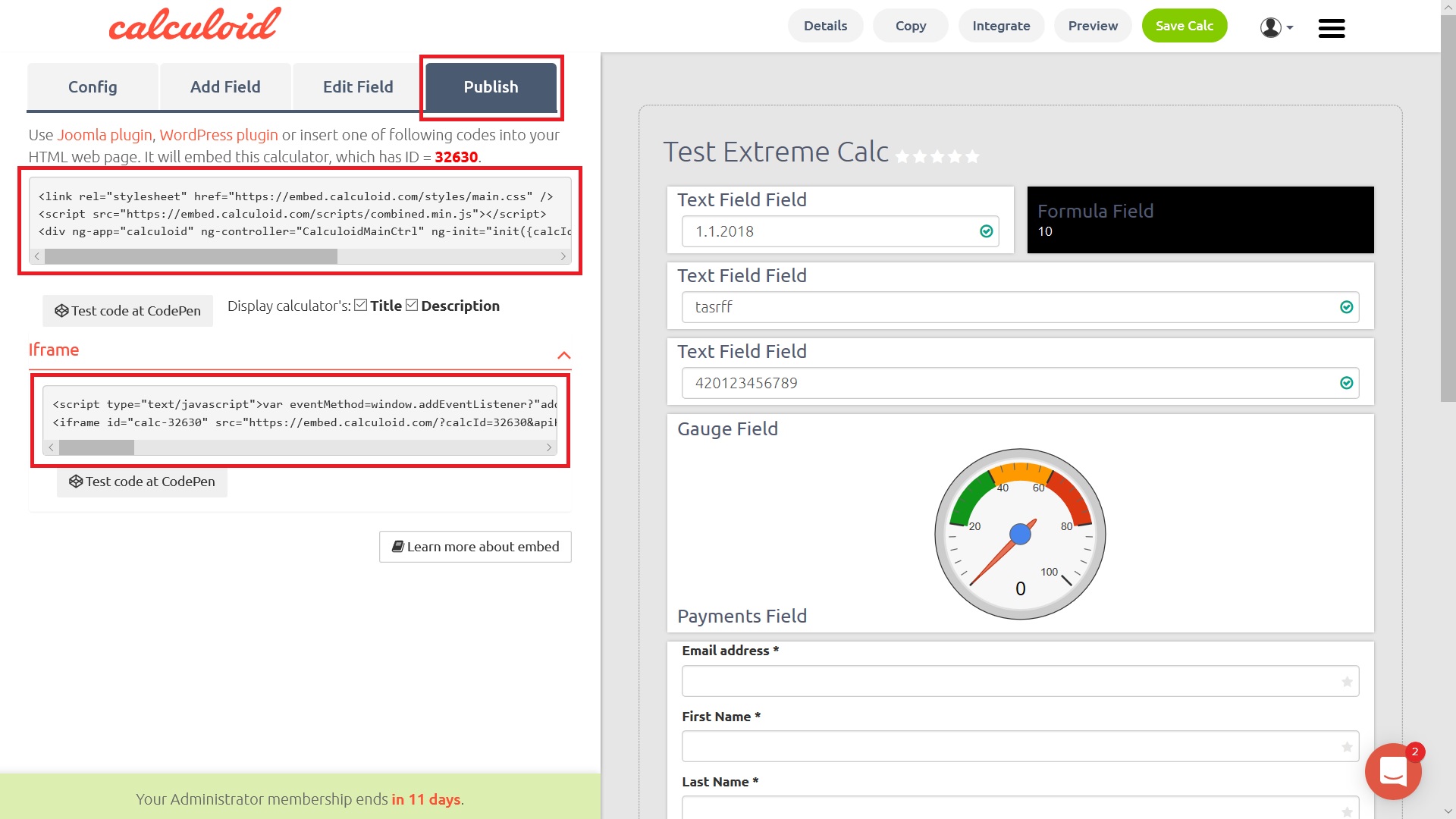Click the Save Calc button
Image resolution: width=1456 pixels, height=819 pixels.
tap(1185, 26)
